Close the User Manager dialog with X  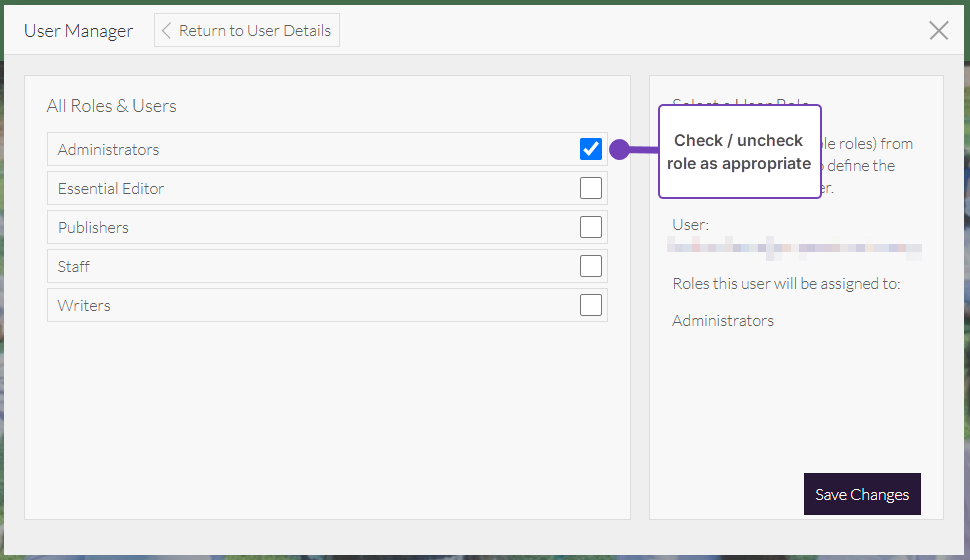pos(938,30)
